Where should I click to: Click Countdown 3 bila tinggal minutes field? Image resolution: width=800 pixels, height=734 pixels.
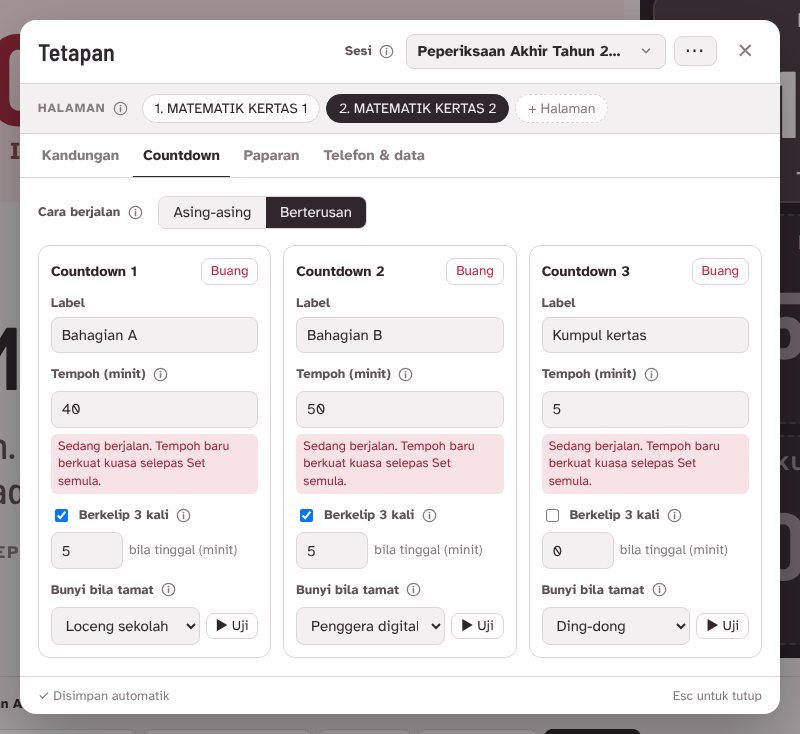578,550
